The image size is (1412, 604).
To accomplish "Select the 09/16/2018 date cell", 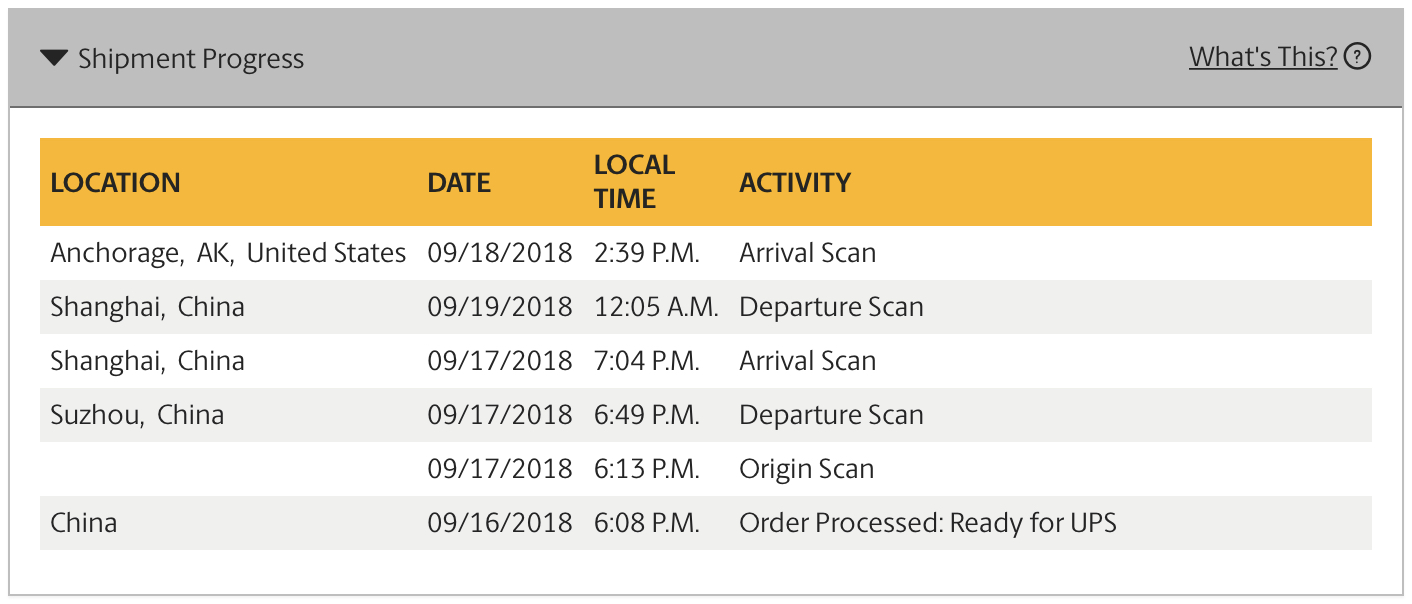I will point(500,523).
